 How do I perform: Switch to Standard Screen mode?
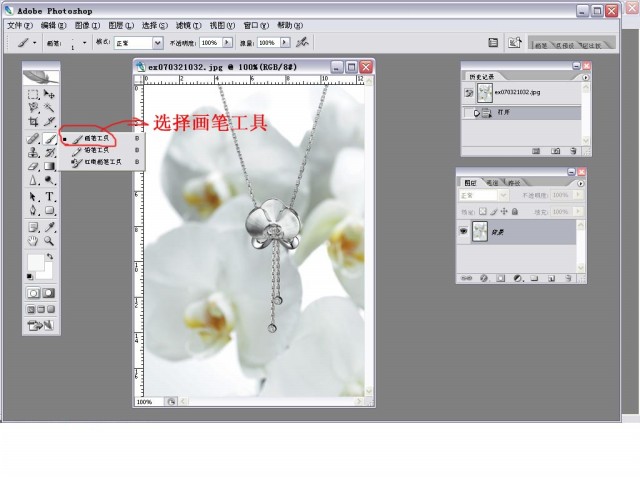31,309
